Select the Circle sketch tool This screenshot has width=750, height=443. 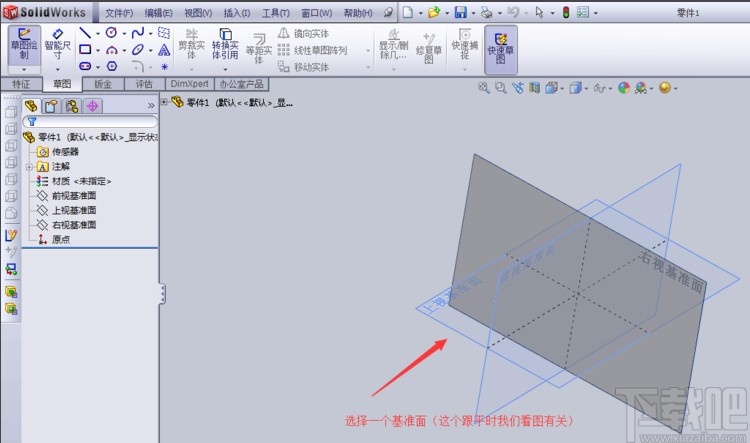point(111,33)
